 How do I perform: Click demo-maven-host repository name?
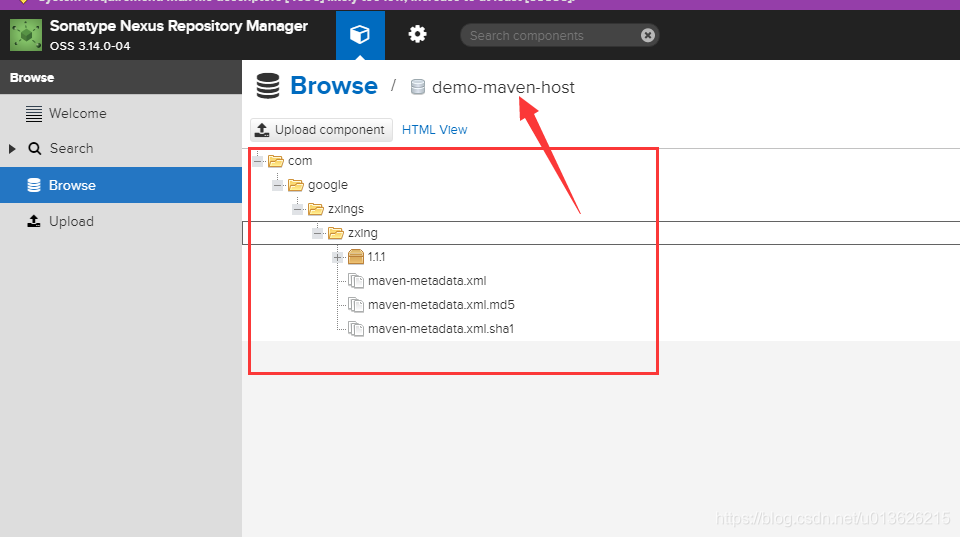[503, 88]
